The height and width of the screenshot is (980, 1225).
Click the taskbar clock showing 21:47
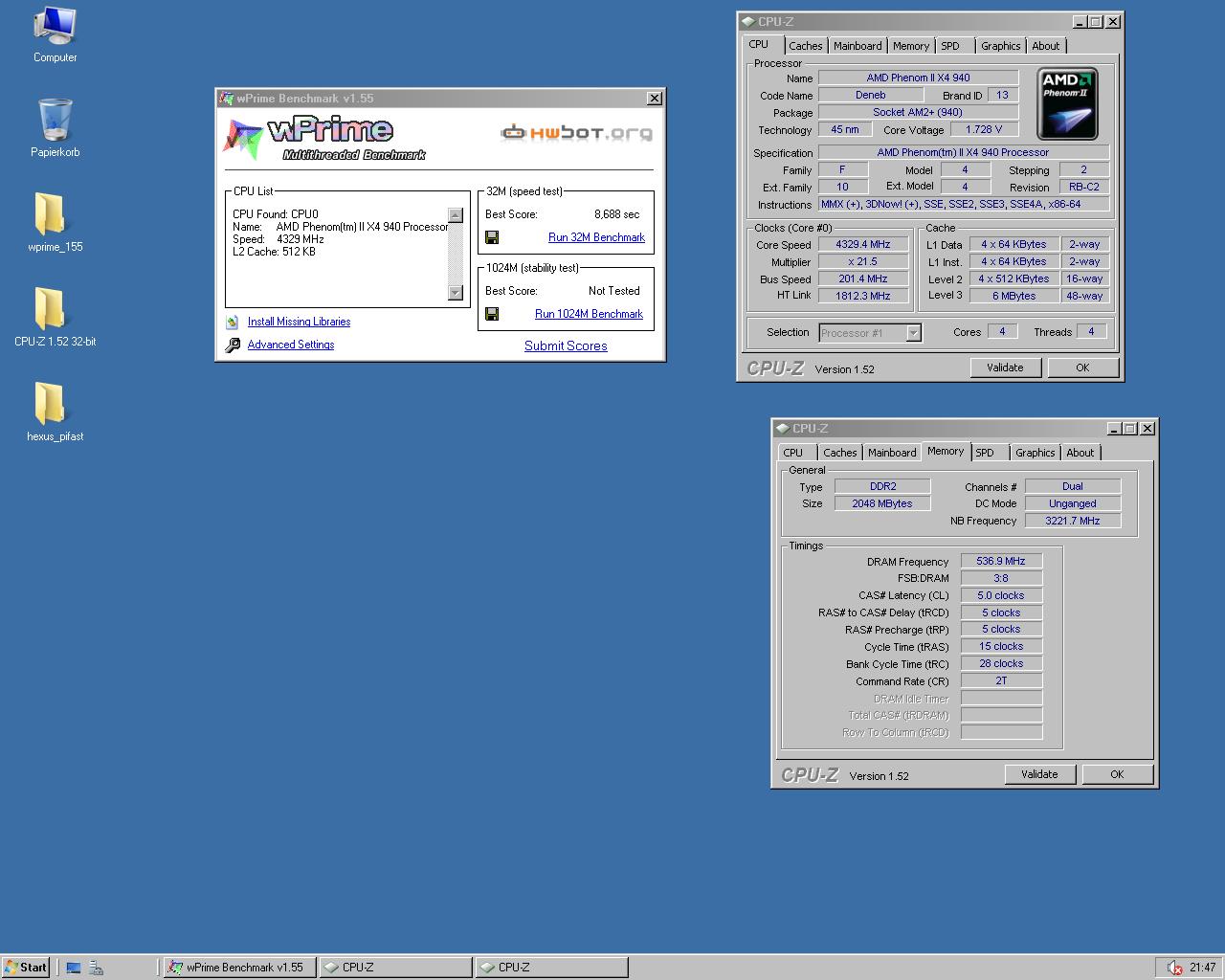(x=1203, y=968)
